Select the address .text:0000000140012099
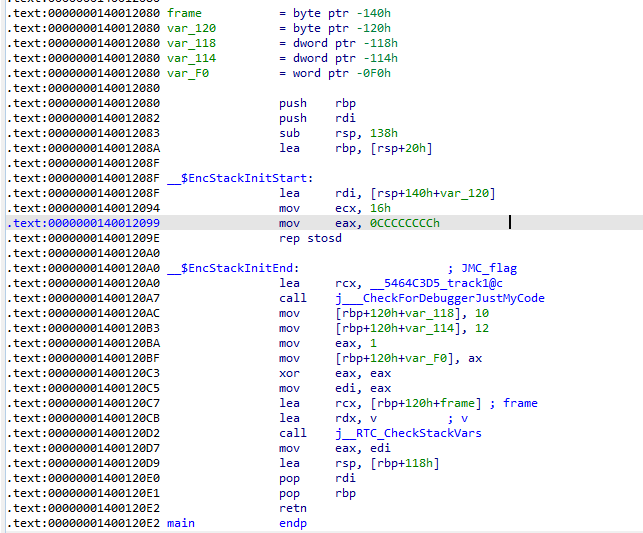Image resolution: width=643 pixels, height=533 pixels. tap(82, 223)
